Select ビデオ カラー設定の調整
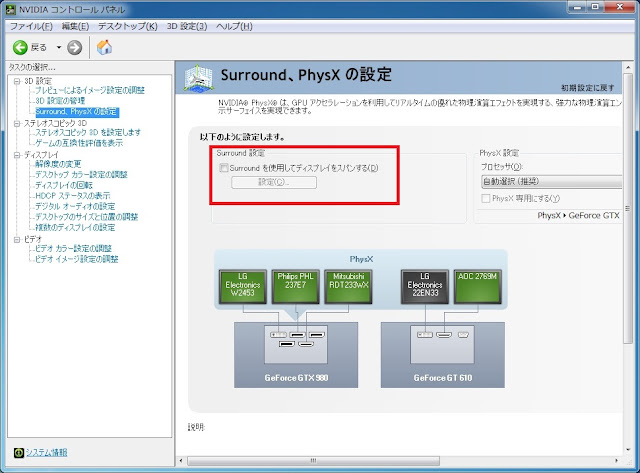This screenshot has height=473, width=640. pyautogui.click(x=73, y=249)
